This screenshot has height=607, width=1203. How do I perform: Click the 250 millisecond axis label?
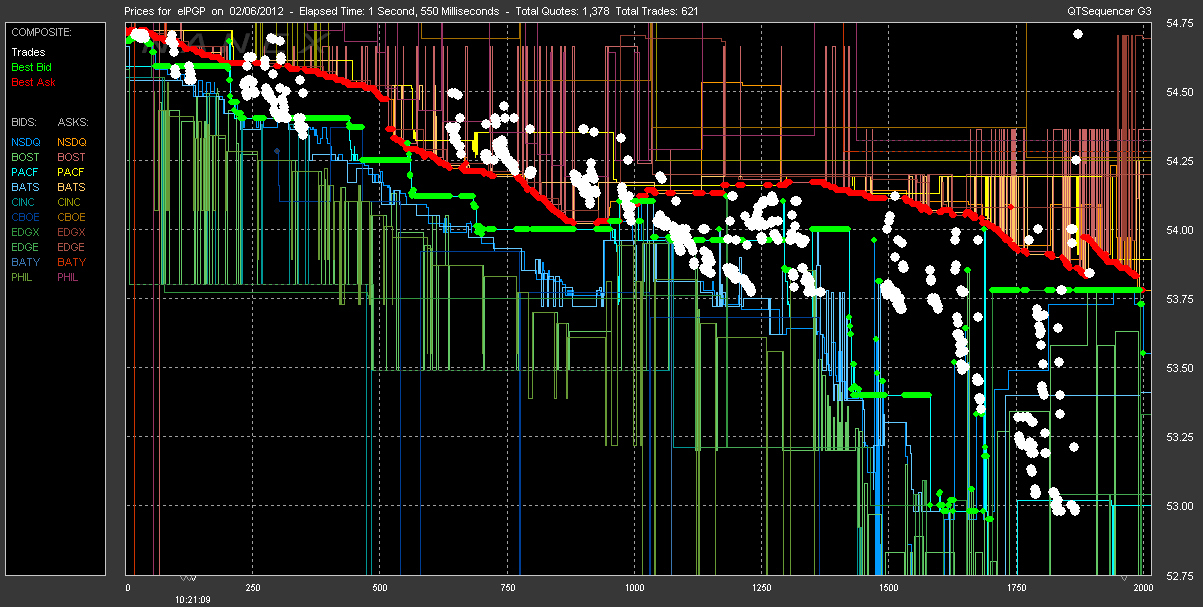(x=253, y=589)
